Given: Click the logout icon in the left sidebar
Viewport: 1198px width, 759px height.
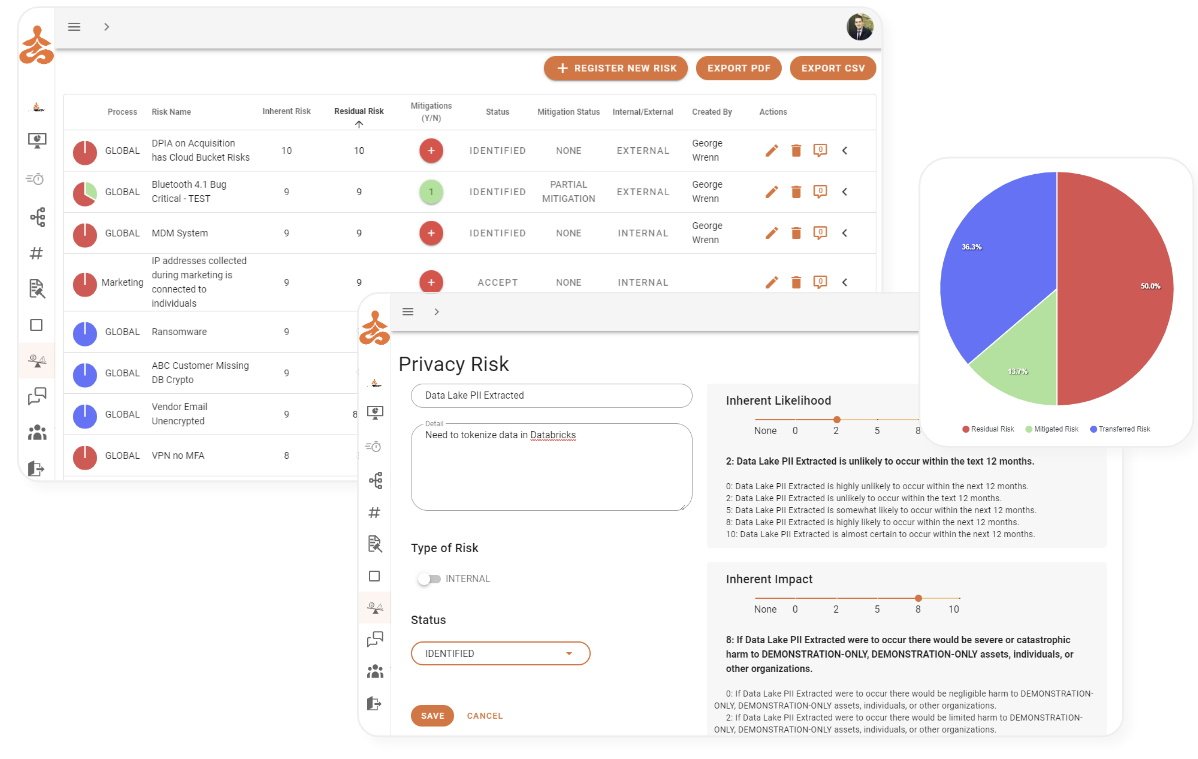Looking at the screenshot, I should tap(37, 468).
